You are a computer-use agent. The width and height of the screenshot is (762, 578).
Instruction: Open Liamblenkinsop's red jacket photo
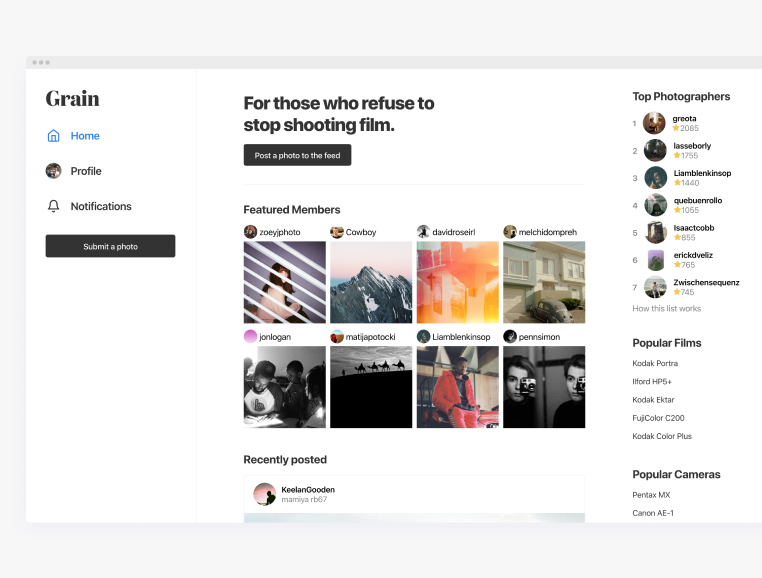click(x=457, y=387)
